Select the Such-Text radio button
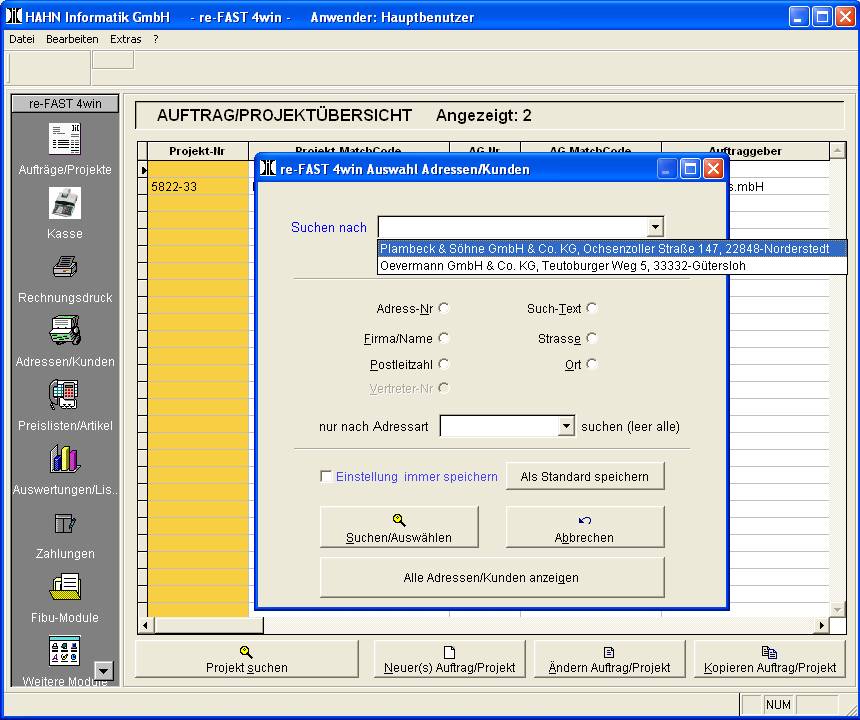860x720 pixels. 591,308
